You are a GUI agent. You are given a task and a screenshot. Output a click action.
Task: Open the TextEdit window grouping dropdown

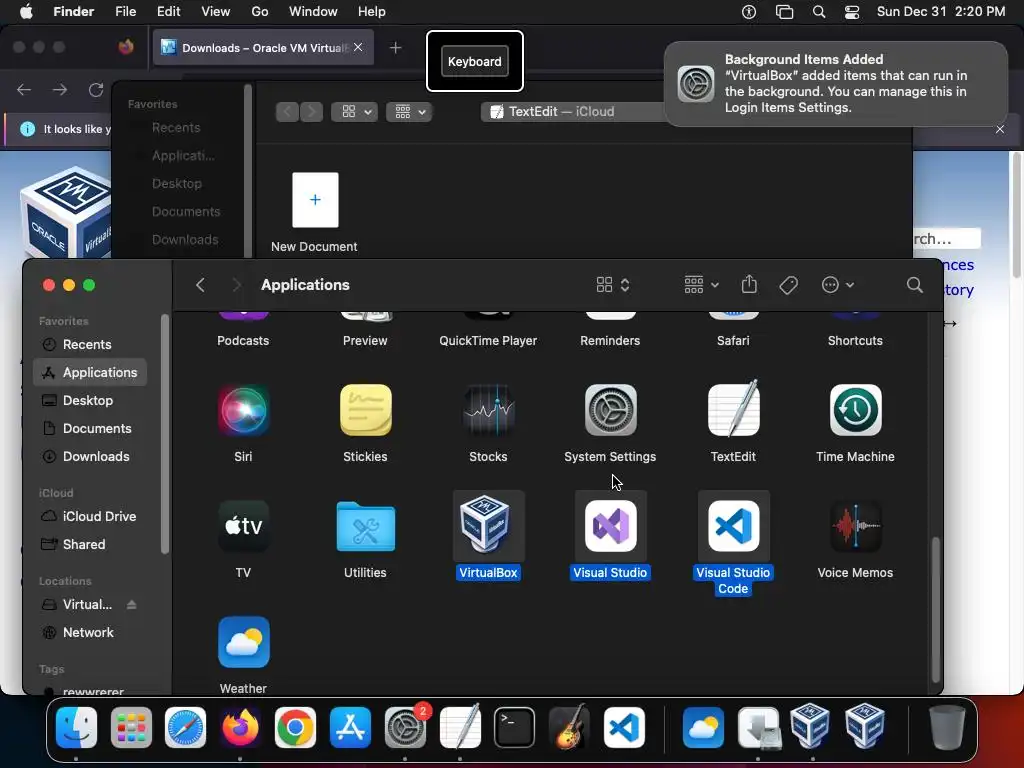[409, 112]
